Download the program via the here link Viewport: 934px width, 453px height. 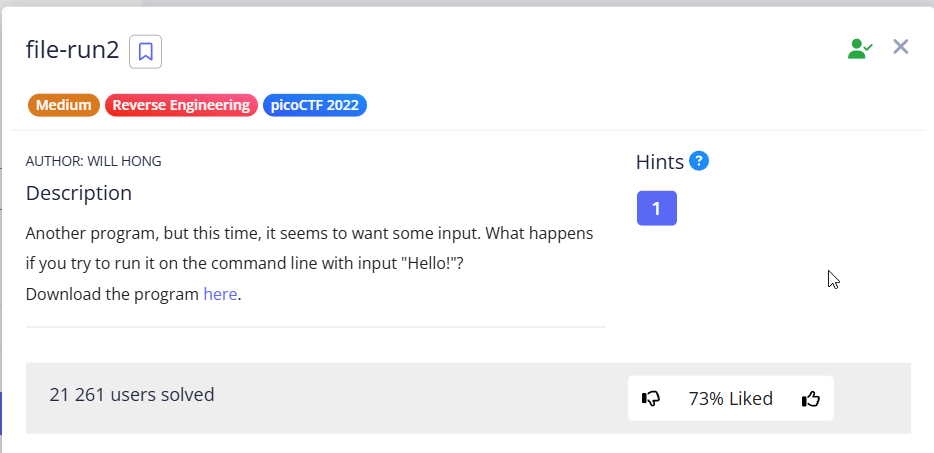pyautogui.click(x=220, y=294)
